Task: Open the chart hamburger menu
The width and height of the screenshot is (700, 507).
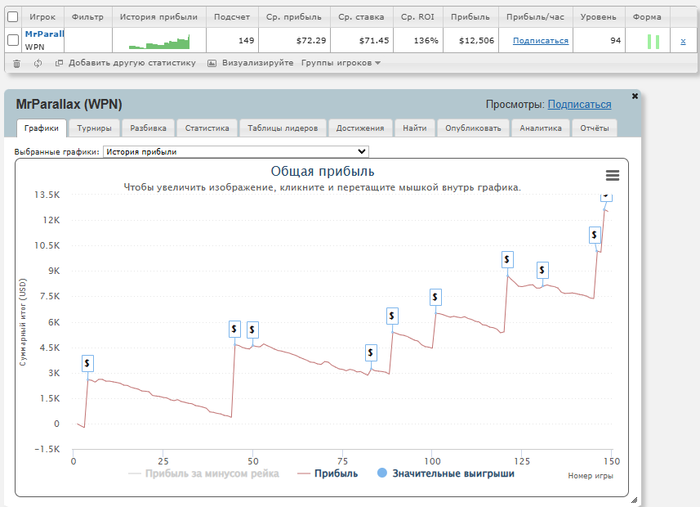Action: coord(612,175)
